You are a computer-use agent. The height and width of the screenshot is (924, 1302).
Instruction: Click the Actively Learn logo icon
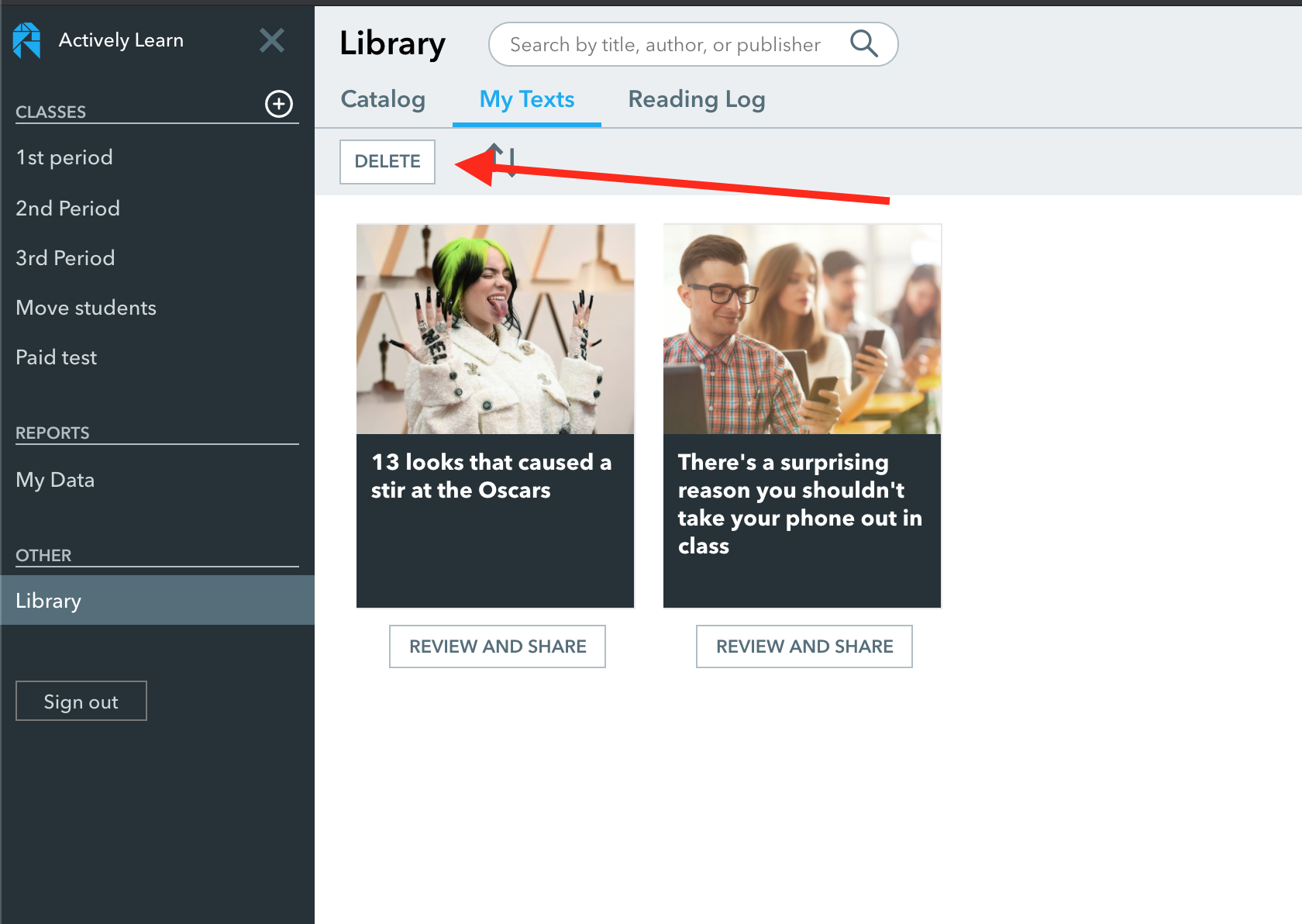click(26, 40)
